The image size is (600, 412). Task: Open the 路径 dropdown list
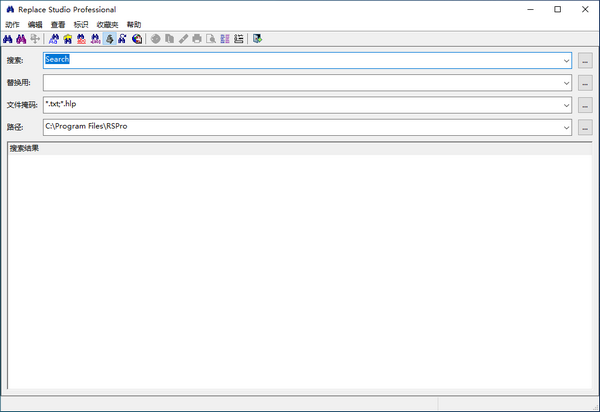point(565,127)
